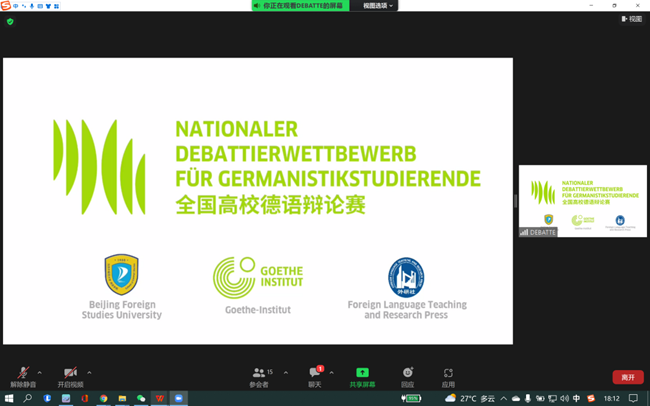The image size is (650, 406).
Task: Expand the audio options arrow beside unmute
Action: (39, 373)
